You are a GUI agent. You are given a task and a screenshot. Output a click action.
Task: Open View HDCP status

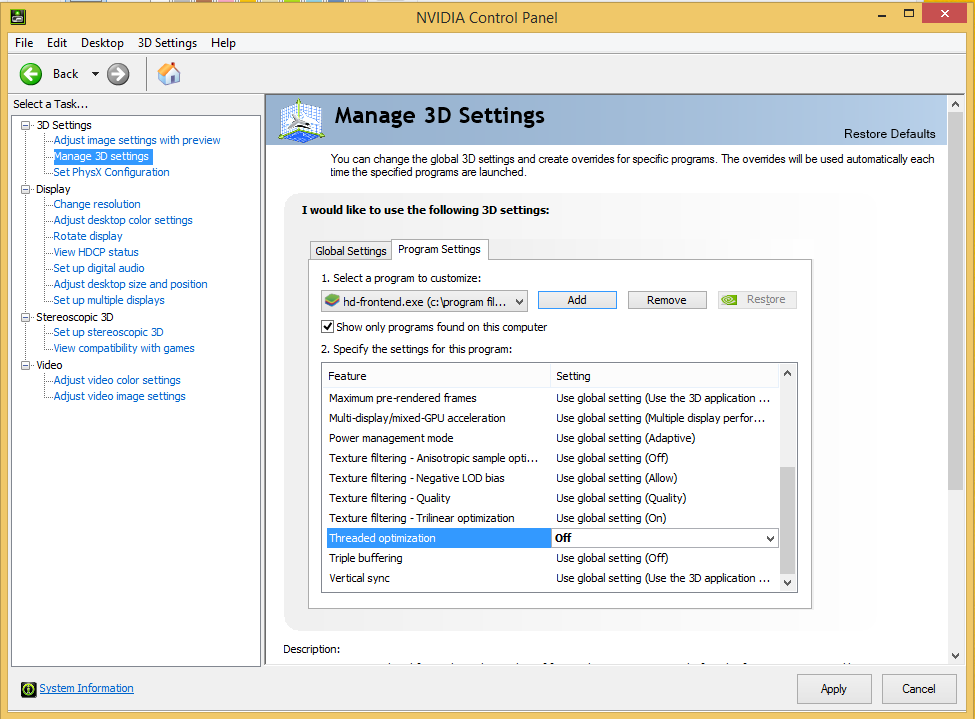click(x=96, y=252)
